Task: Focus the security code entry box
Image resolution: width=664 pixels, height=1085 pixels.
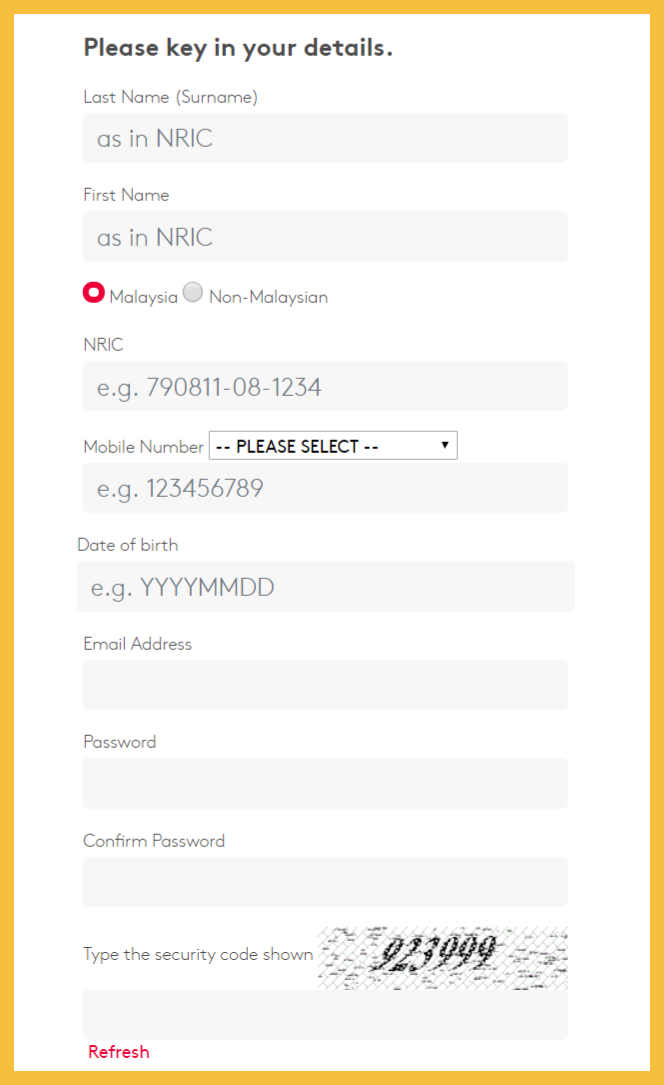Action: tap(325, 1015)
